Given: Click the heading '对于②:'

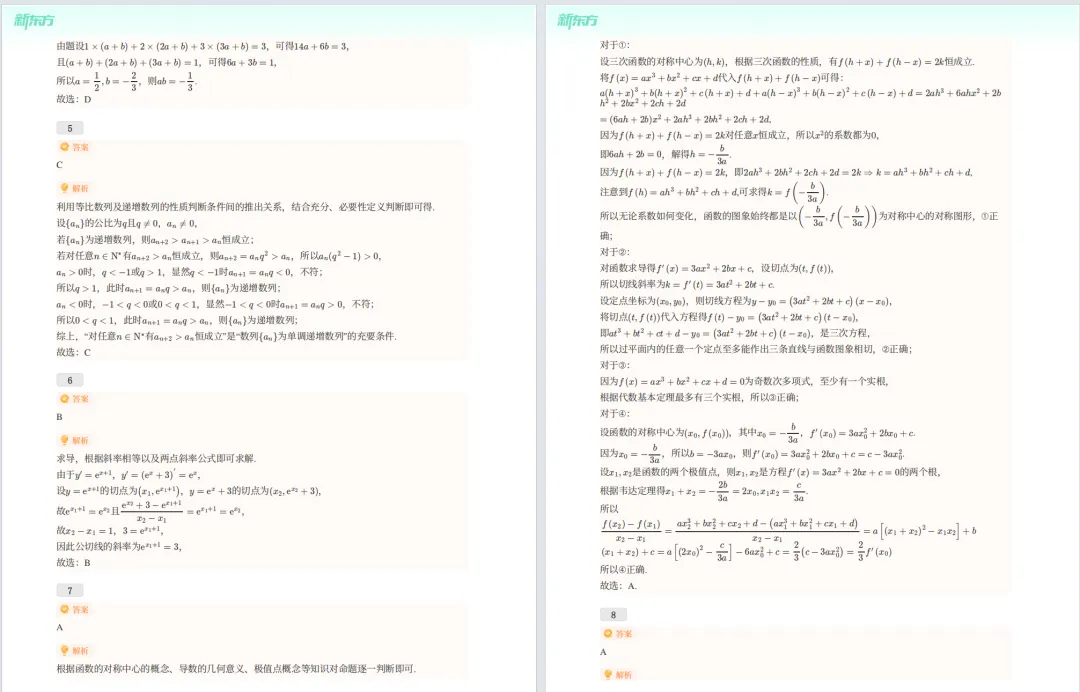Looking at the screenshot, I should (614, 252).
